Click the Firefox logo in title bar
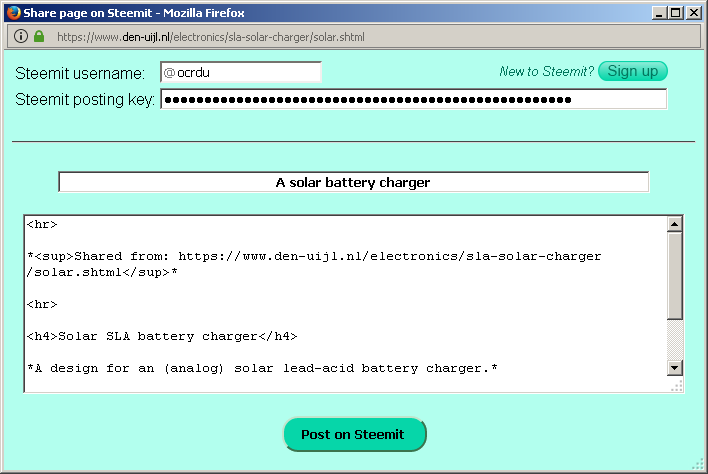708x474 pixels. click(x=14, y=13)
